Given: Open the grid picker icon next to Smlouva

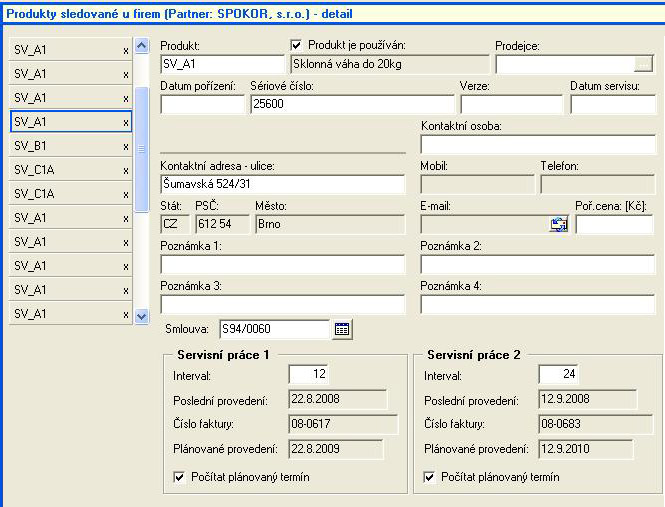Looking at the screenshot, I should tap(342, 328).
